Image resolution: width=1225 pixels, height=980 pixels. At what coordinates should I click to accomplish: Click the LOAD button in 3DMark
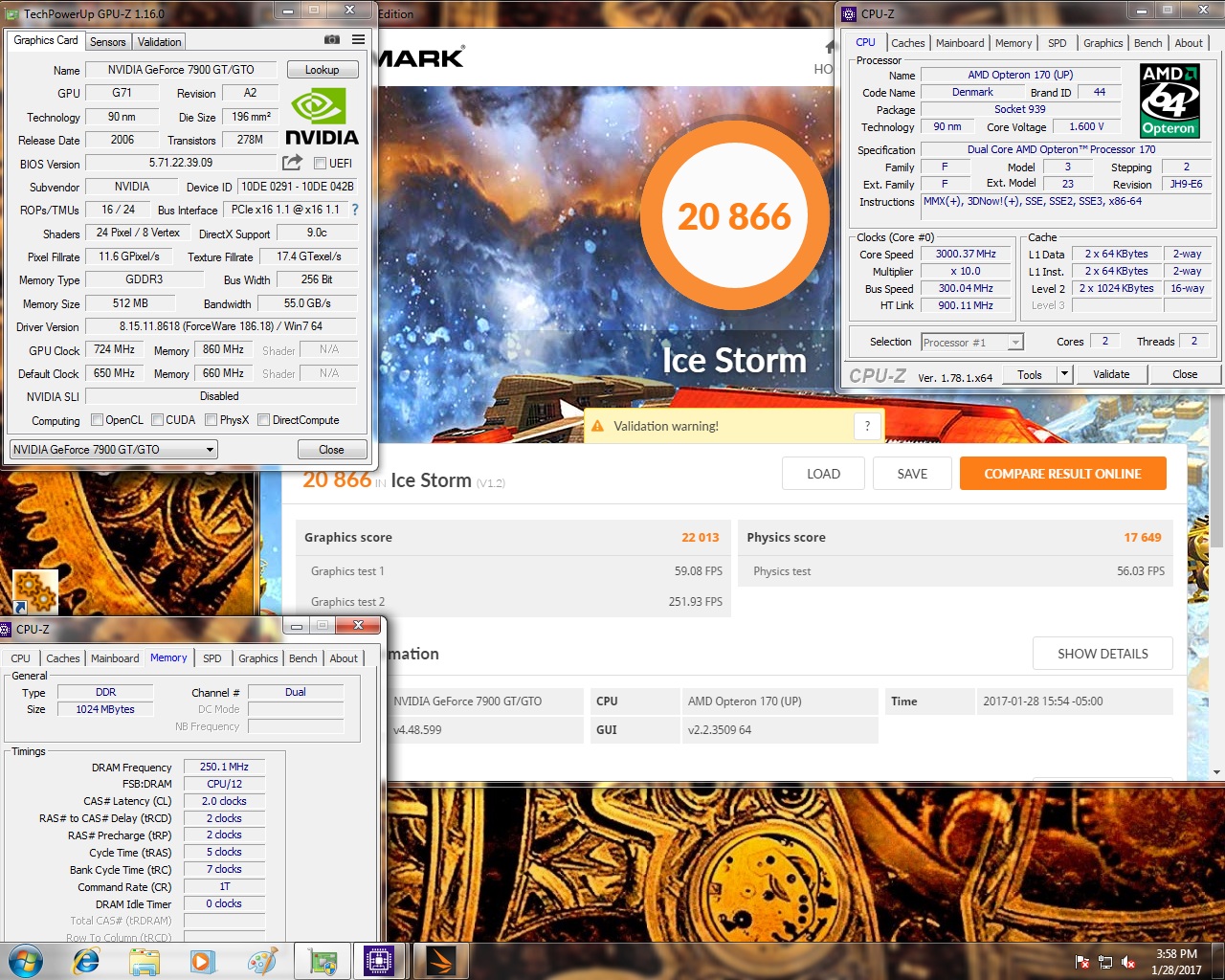tap(823, 474)
